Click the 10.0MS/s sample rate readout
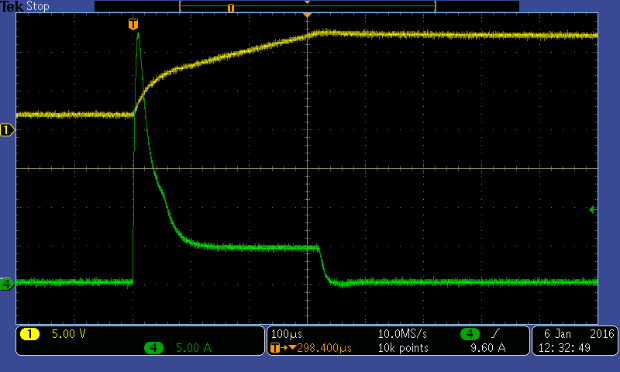Screen dimensions: 620x372 click(x=402, y=334)
